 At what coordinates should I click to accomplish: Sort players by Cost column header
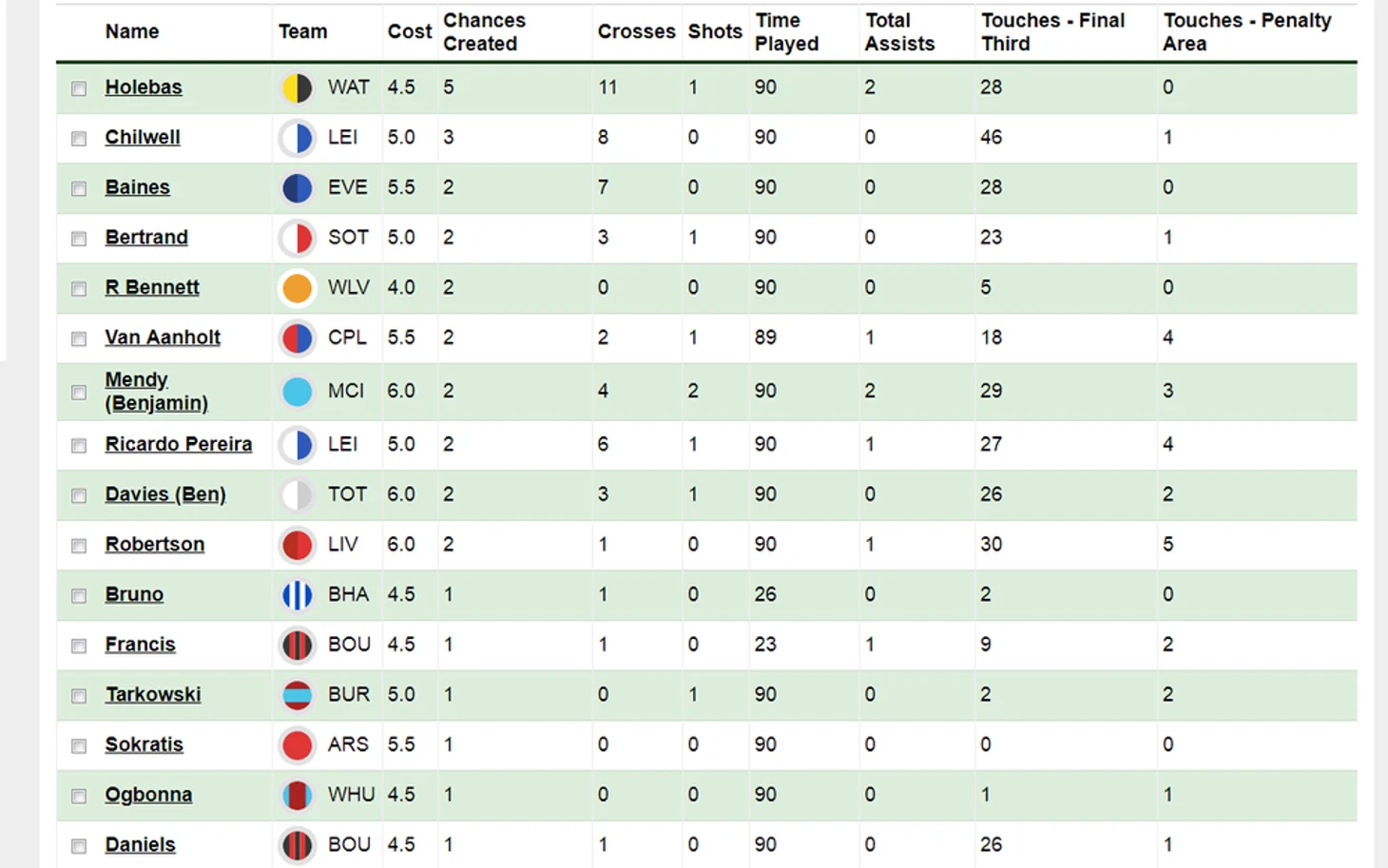pos(410,31)
